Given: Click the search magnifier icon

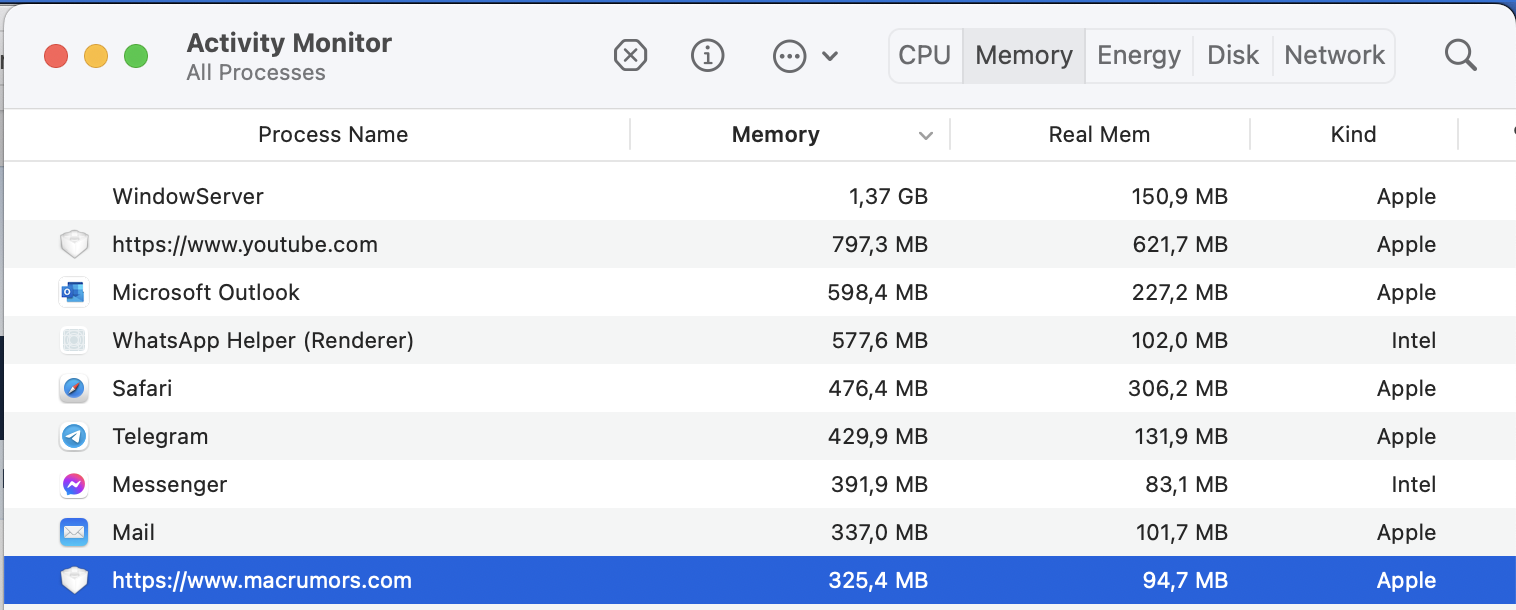Looking at the screenshot, I should (1460, 56).
